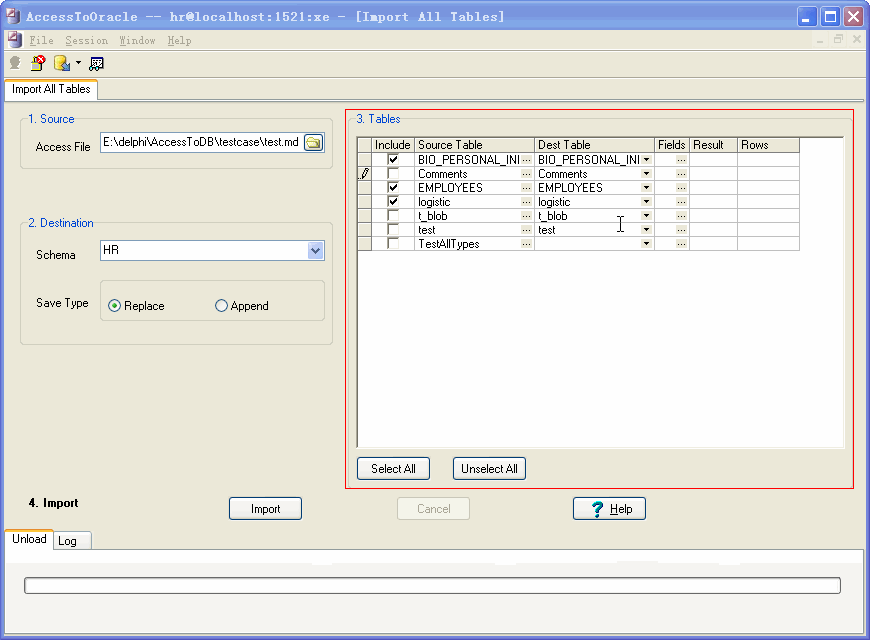Viewport: 870px width, 640px height.
Task: Uncheck Include for EMPLOYEES table
Action: point(393,187)
